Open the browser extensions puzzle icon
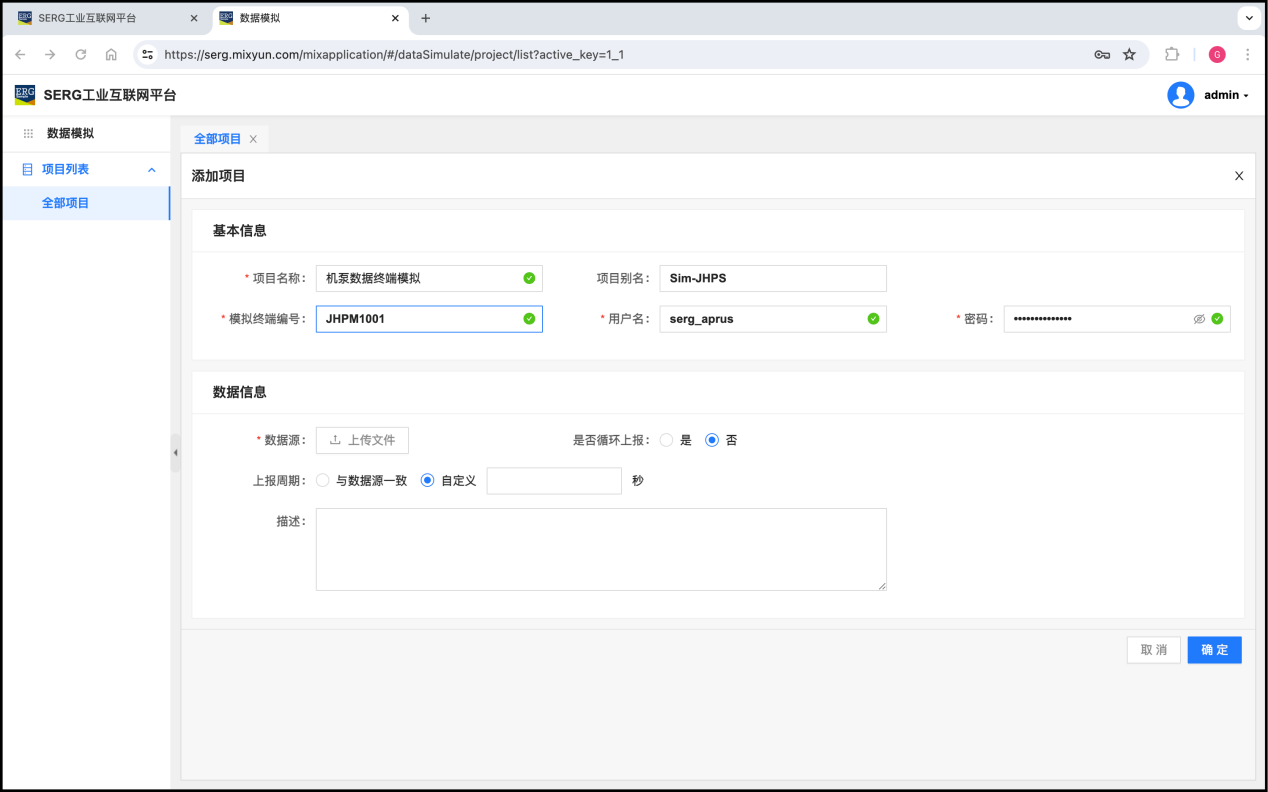The image size is (1268, 792). pyautogui.click(x=1172, y=55)
